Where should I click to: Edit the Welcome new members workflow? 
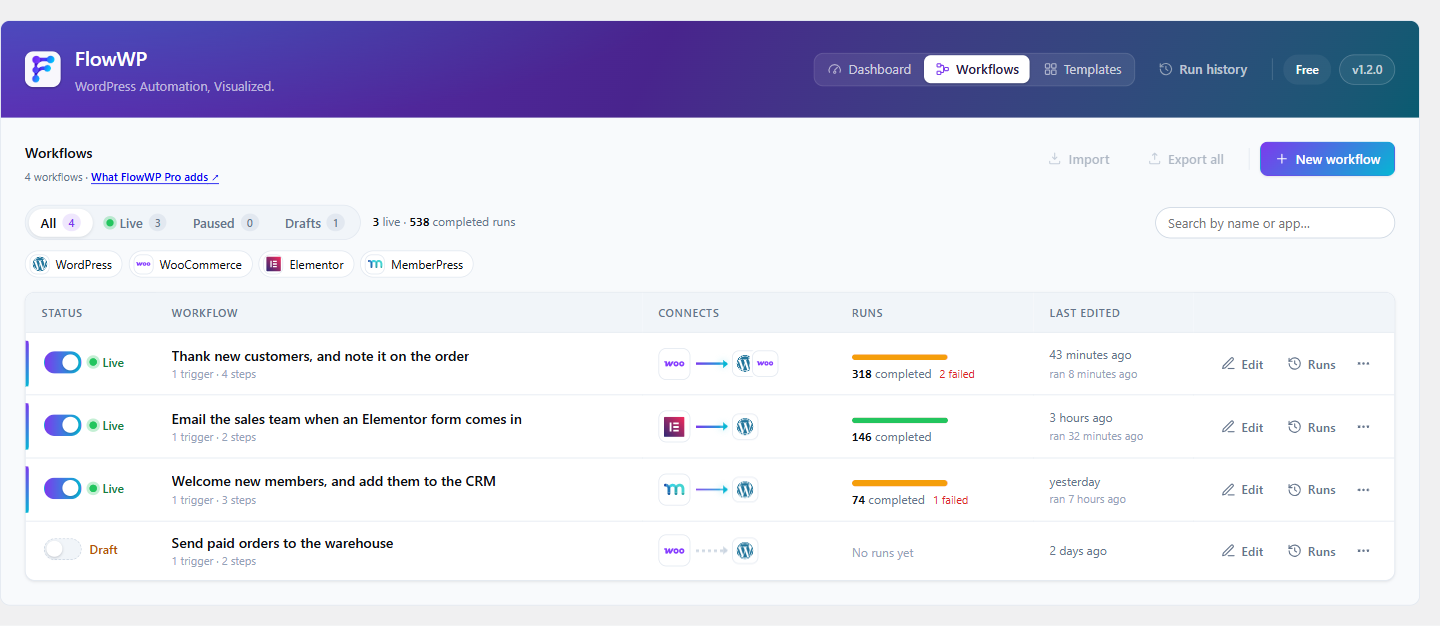point(1242,490)
